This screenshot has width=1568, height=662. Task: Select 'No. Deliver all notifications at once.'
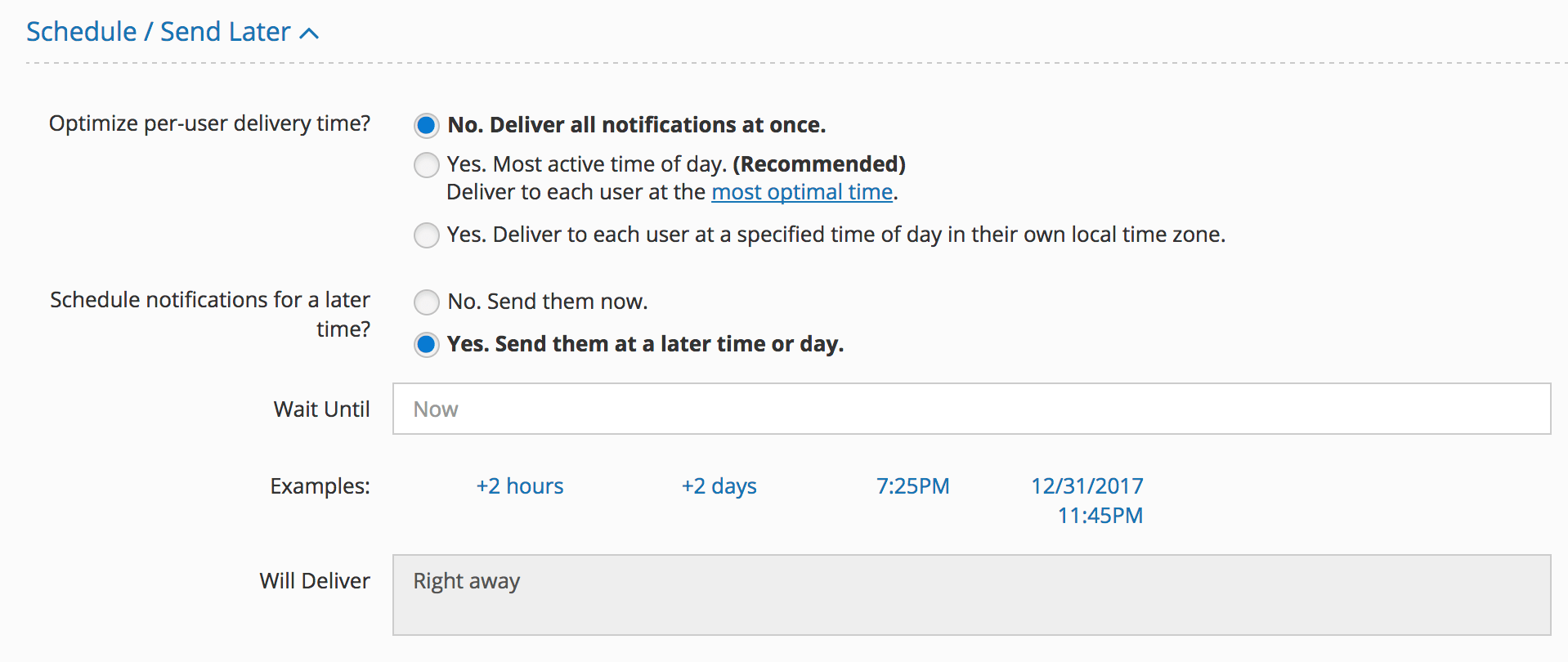point(426,125)
